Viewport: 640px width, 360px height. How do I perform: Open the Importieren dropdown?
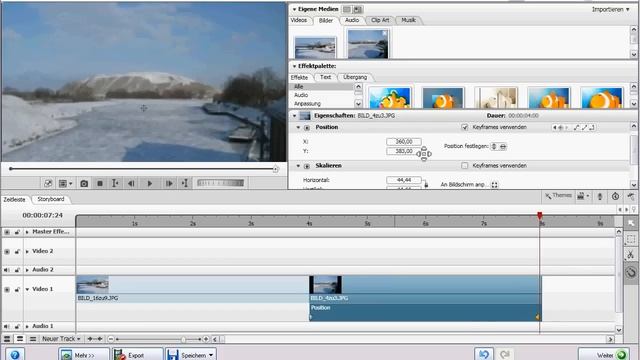[611, 9]
